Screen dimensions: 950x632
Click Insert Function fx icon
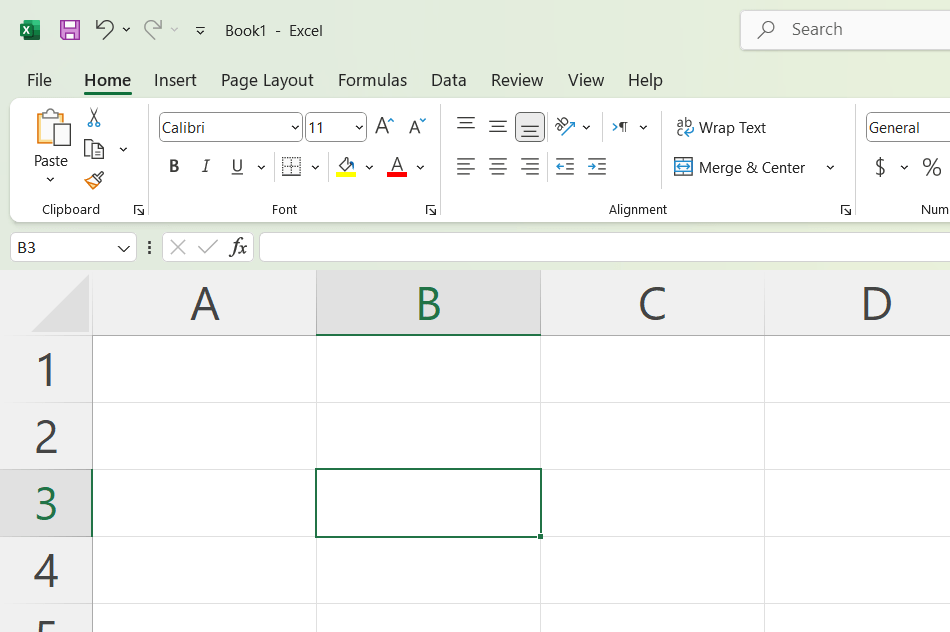[x=239, y=247]
